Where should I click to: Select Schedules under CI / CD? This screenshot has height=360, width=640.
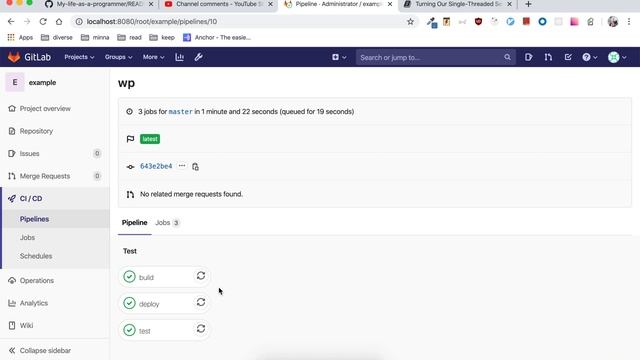[x=36, y=256]
